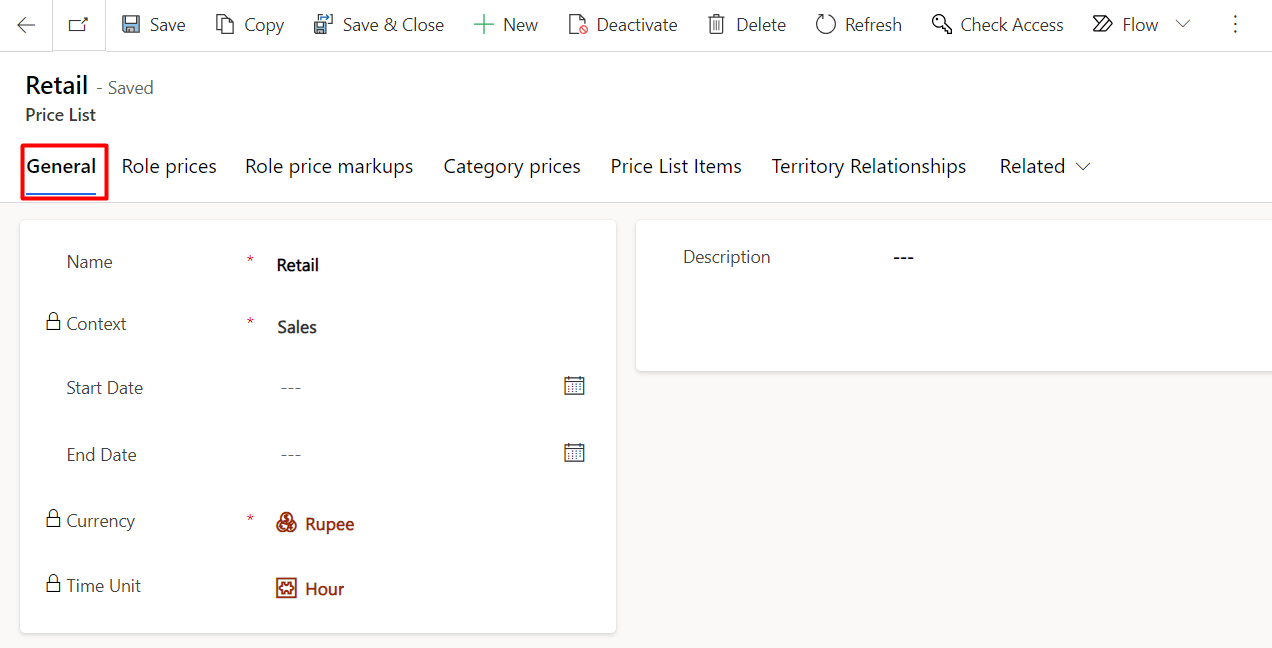Click the Check Access icon

click(940, 24)
